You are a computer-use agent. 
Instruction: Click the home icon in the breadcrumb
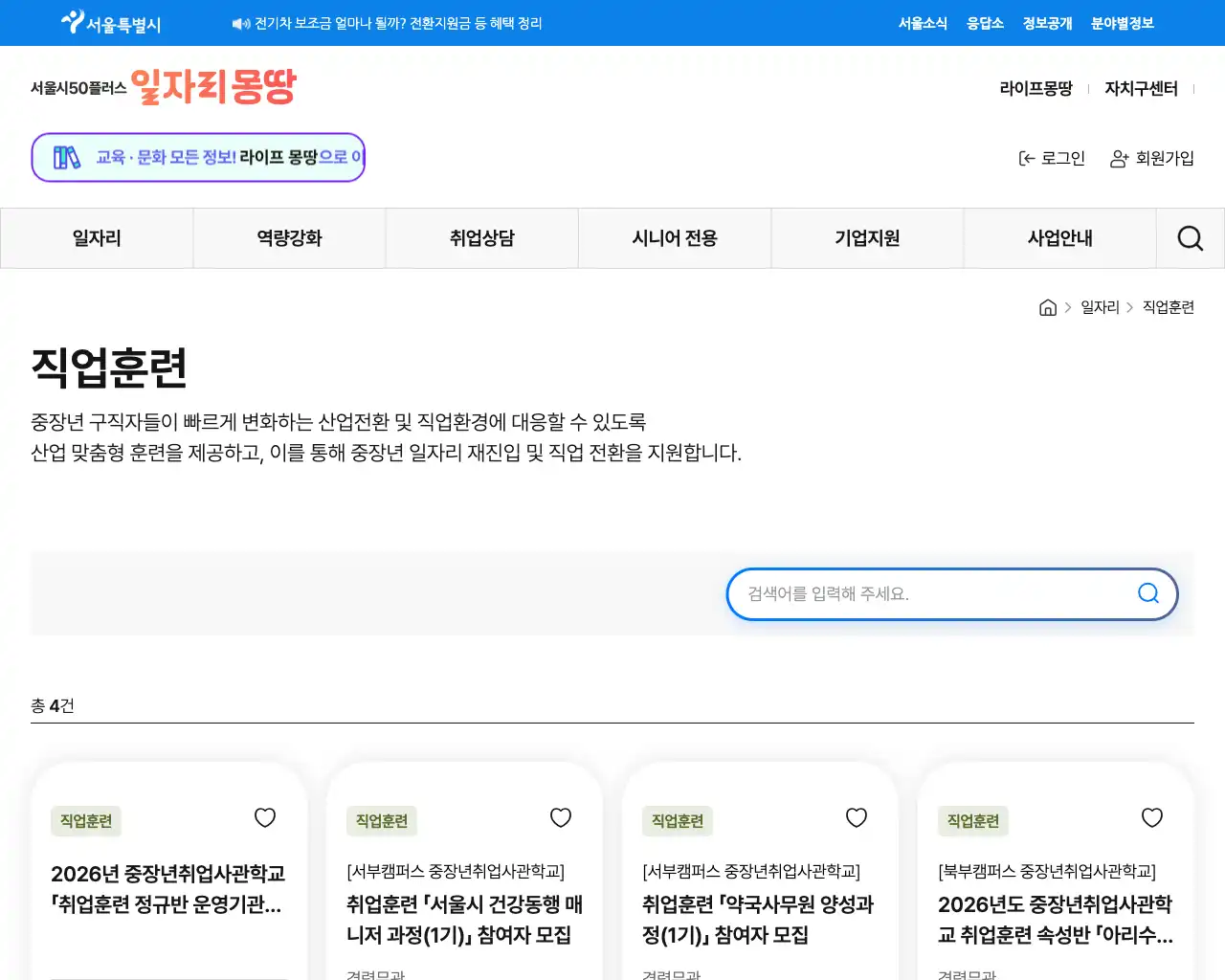coord(1047,307)
